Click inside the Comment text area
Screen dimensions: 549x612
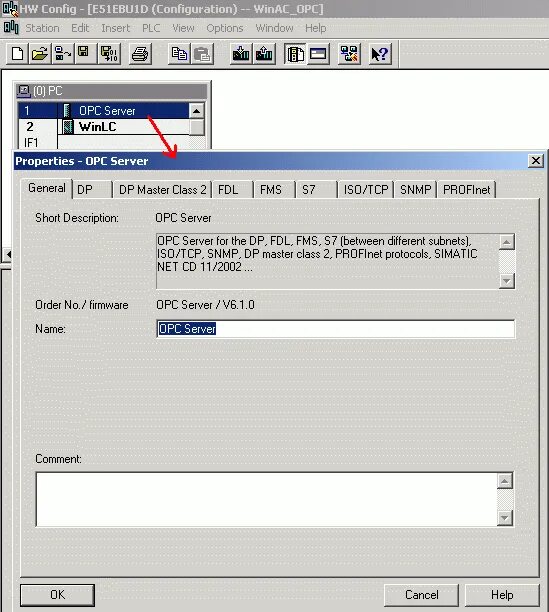267,499
